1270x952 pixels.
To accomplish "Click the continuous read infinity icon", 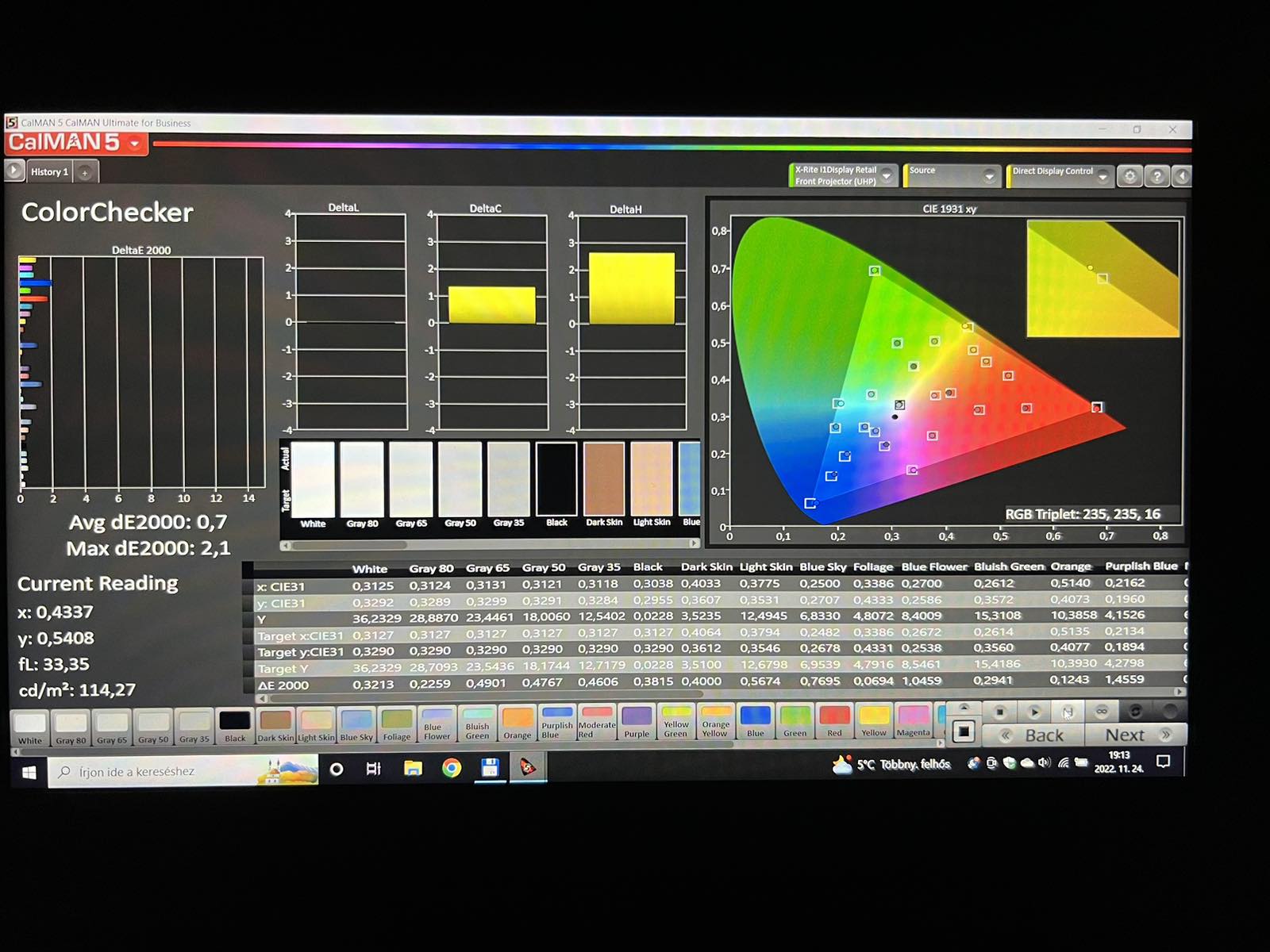I will (1101, 711).
